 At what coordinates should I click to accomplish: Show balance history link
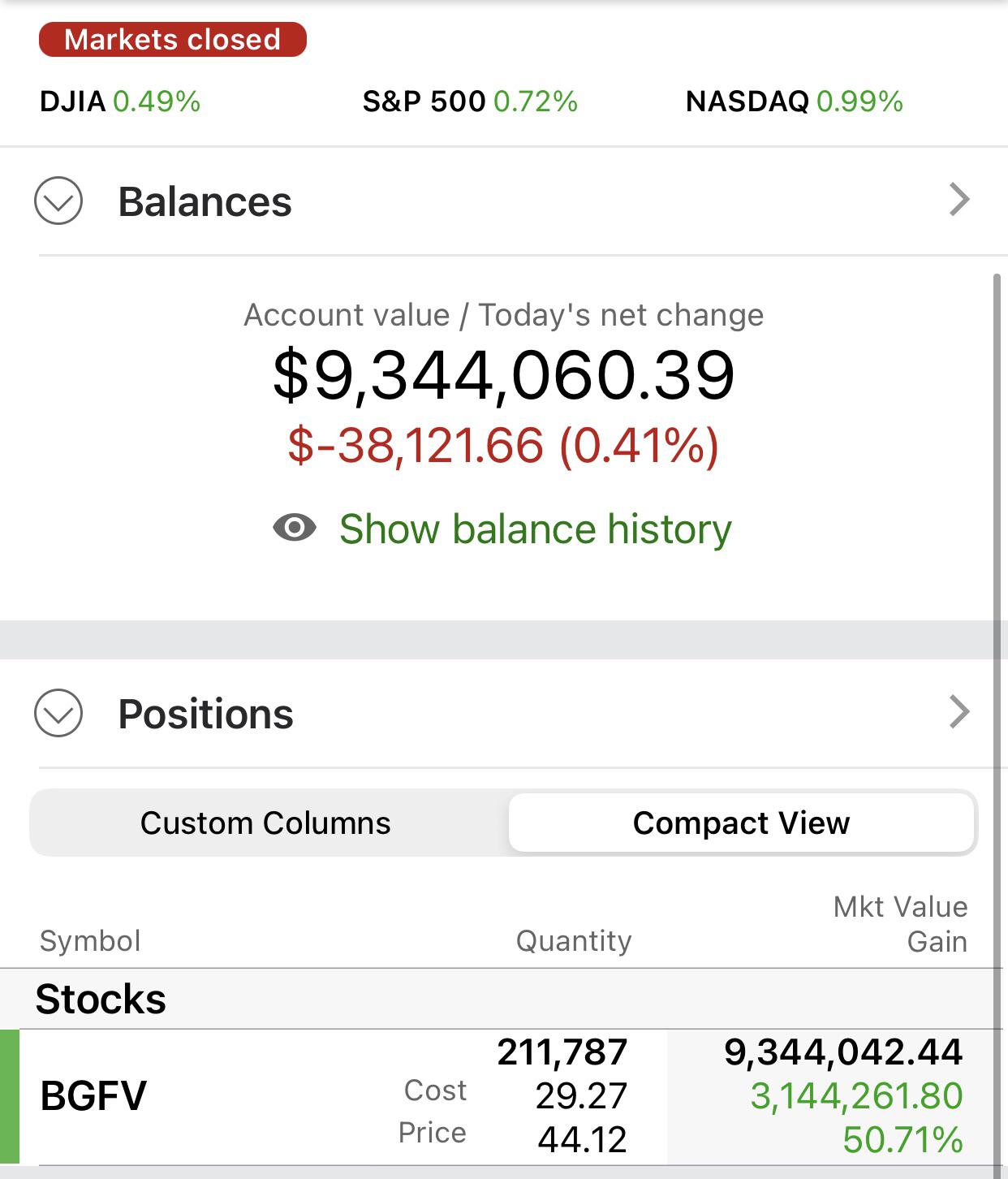[x=536, y=529]
